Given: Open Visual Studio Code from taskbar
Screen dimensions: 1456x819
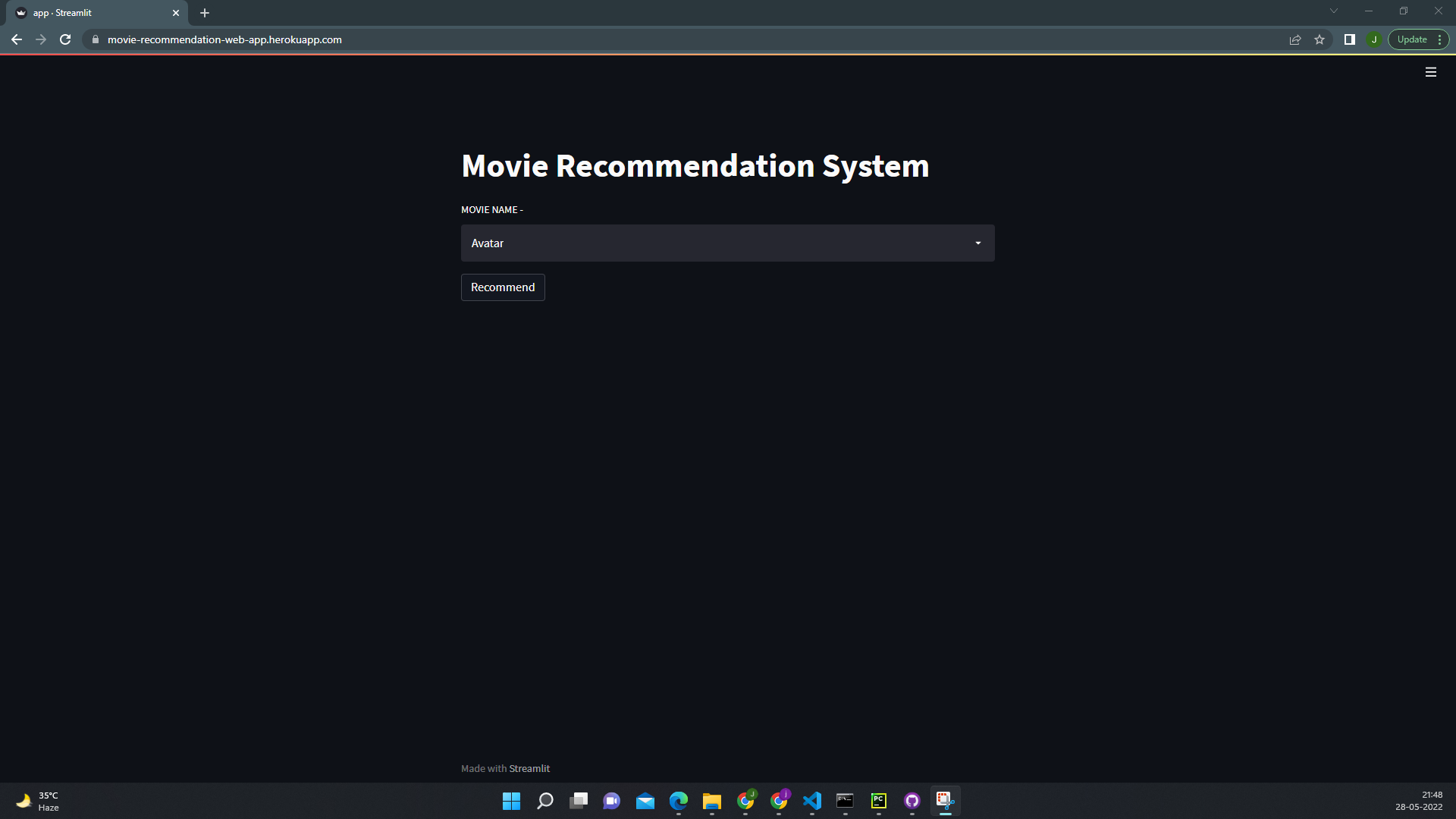Looking at the screenshot, I should point(811,801).
